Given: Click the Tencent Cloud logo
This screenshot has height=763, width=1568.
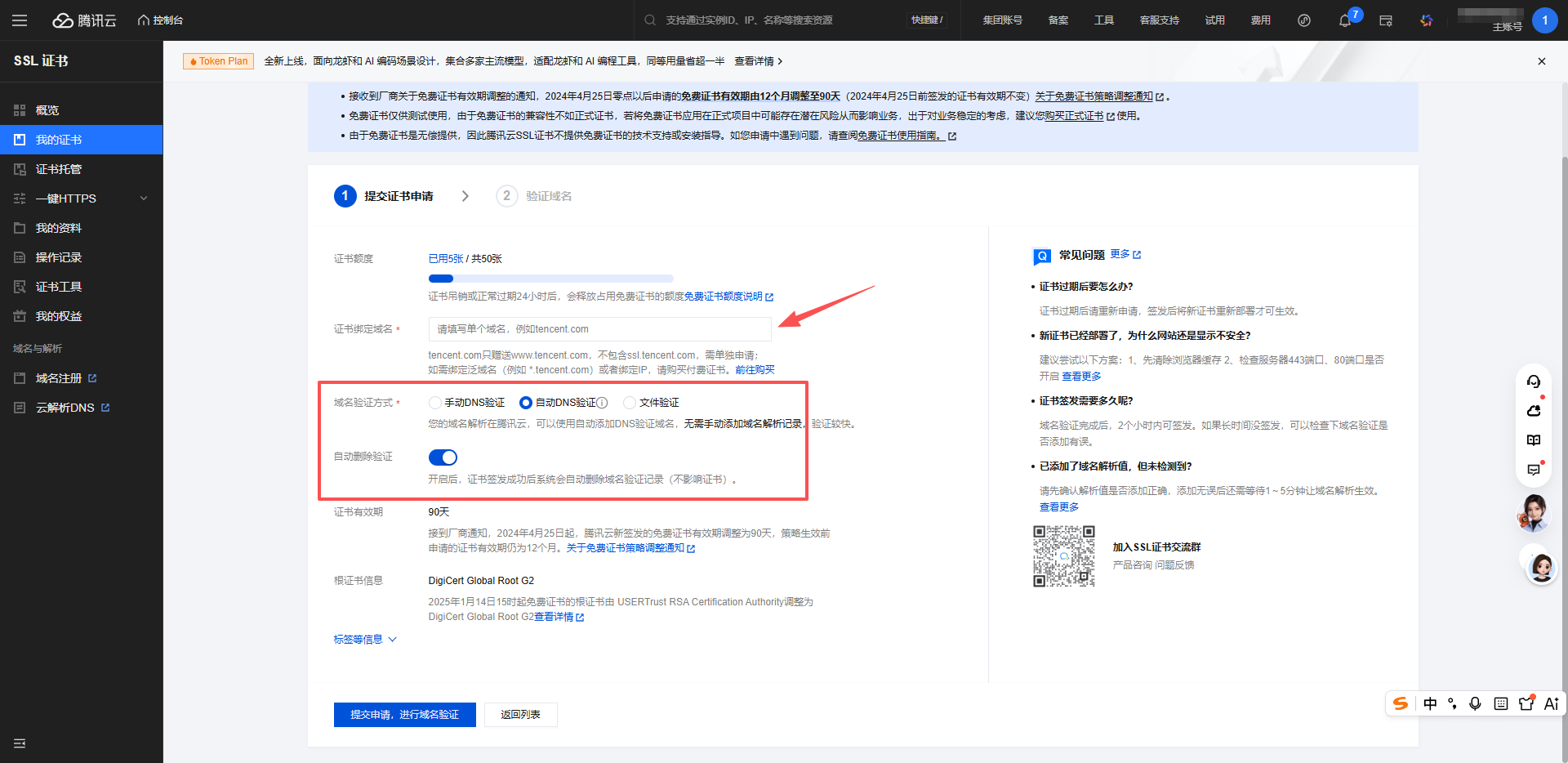Looking at the screenshot, I should [x=85, y=20].
